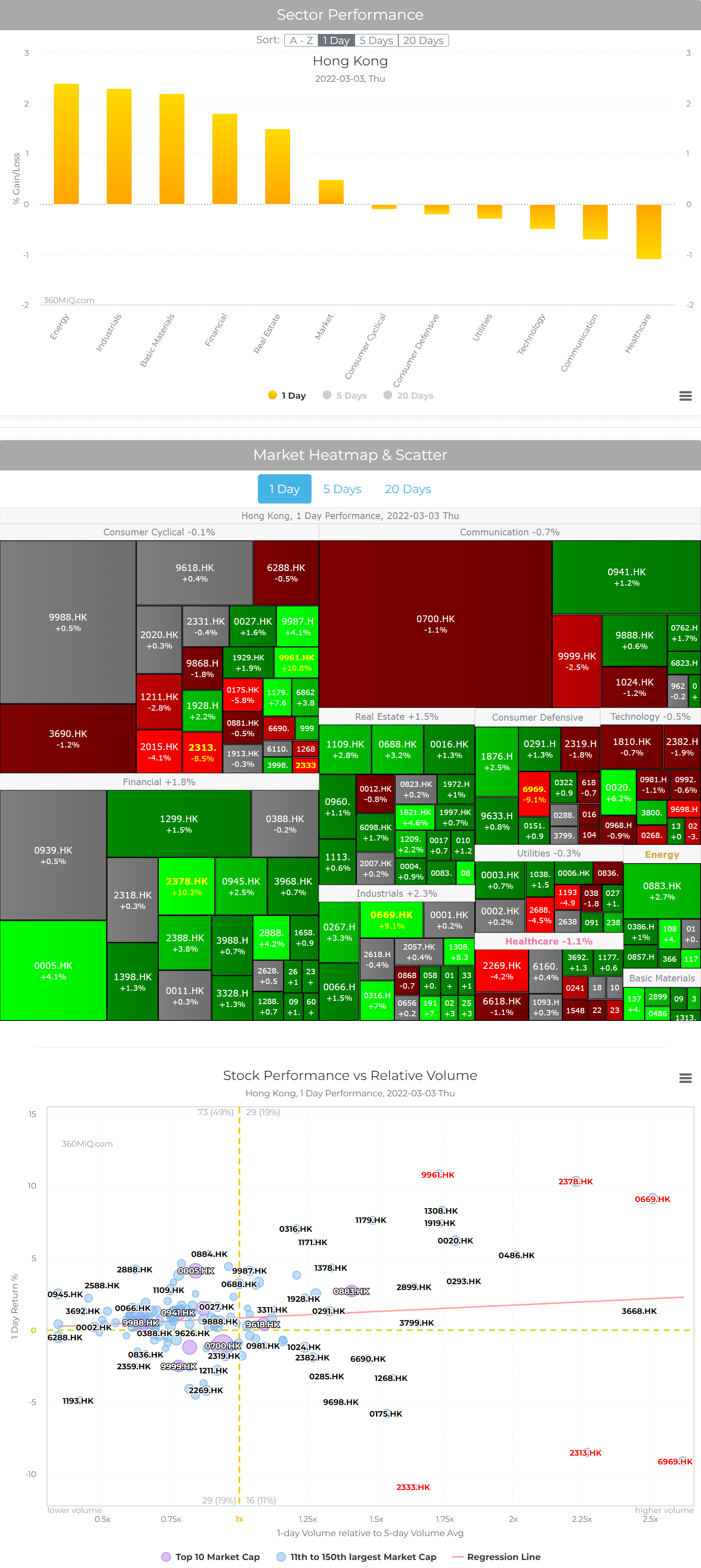Image resolution: width=701 pixels, height=1568 pixels.
Task: Click the Basic Materials heatmap header
Action: coord(662,978)
